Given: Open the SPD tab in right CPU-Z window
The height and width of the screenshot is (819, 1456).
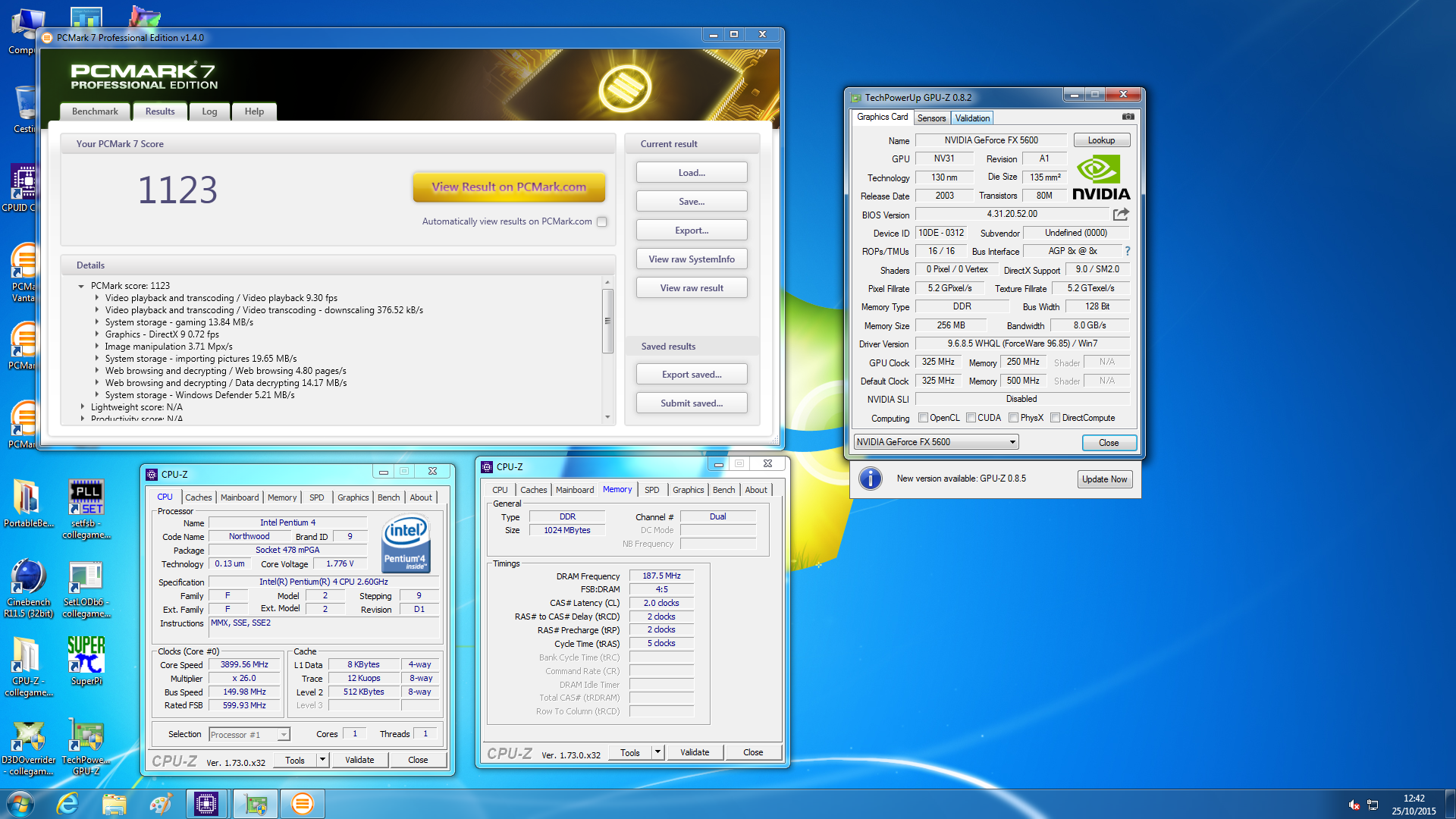Looking at the screenshot, I should (651, 490).
